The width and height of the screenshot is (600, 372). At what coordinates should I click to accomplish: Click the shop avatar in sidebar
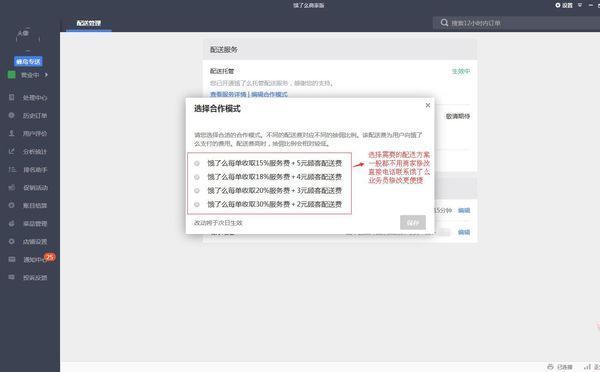(x=28, y=39)
